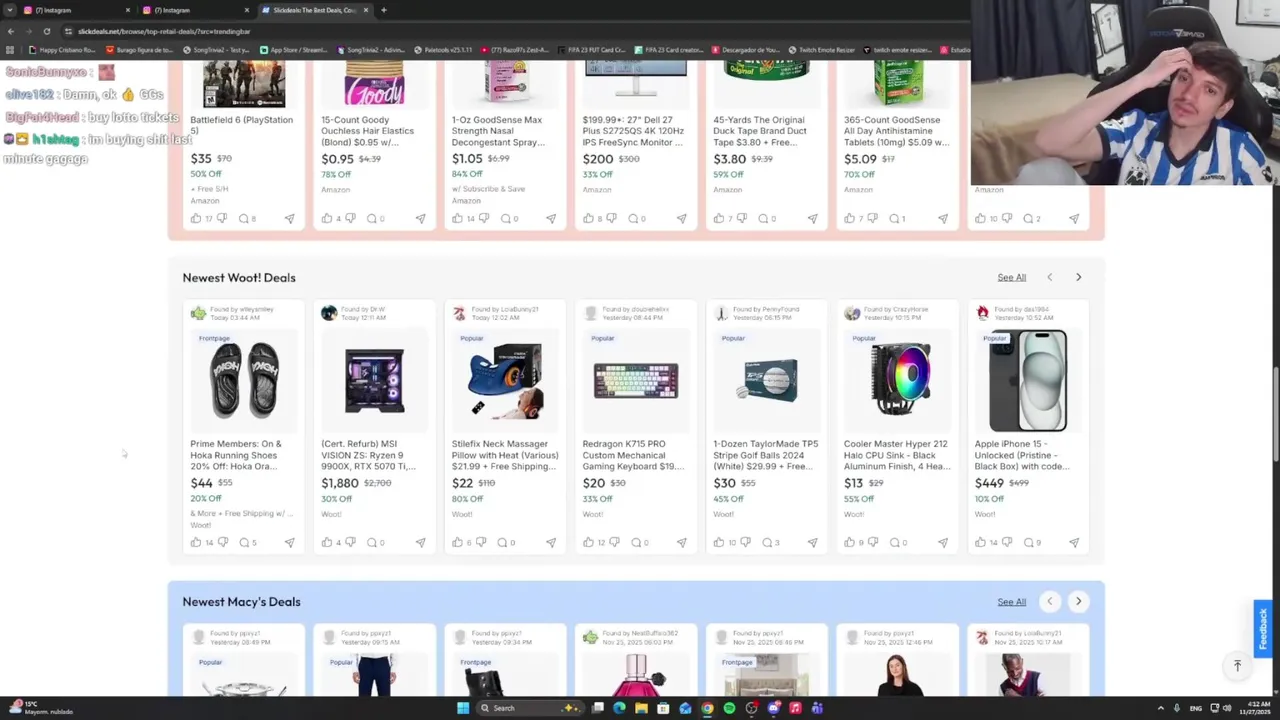Show previous Newest Woot! Deals items
The image size is (1280, 720).
(x=1049, y=277)
